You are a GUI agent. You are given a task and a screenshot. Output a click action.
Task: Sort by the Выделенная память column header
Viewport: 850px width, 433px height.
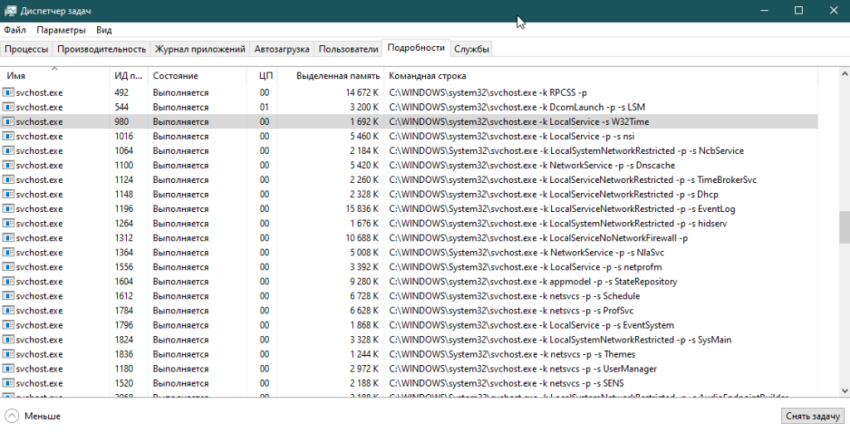point(330,76)
